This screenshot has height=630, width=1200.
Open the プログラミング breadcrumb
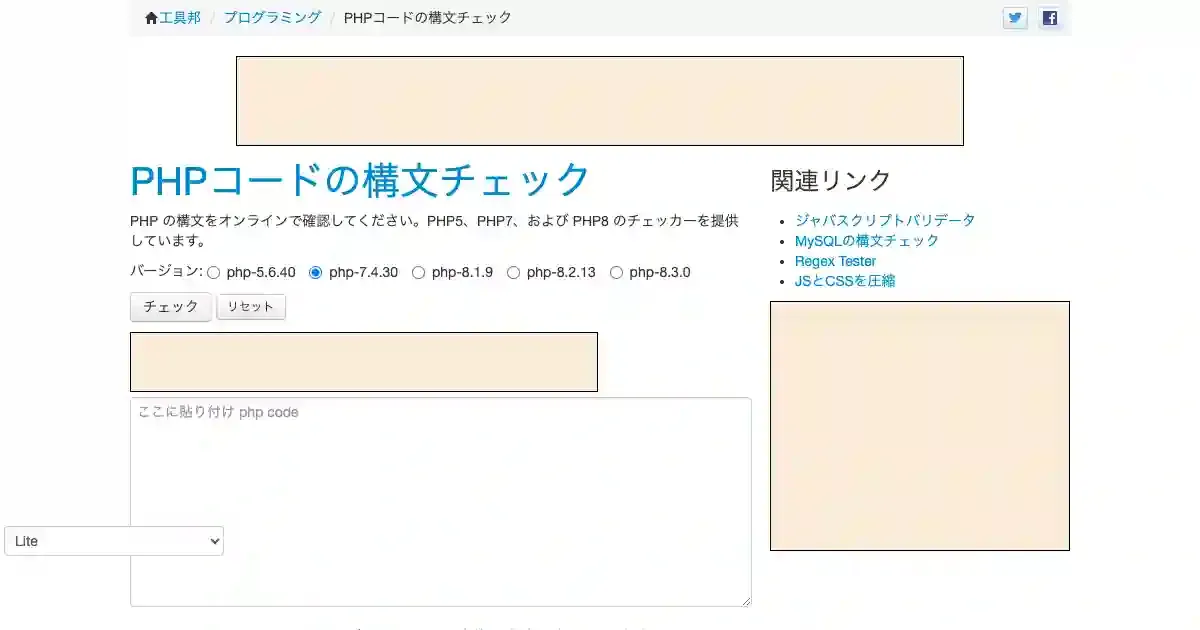pos(272,18)
